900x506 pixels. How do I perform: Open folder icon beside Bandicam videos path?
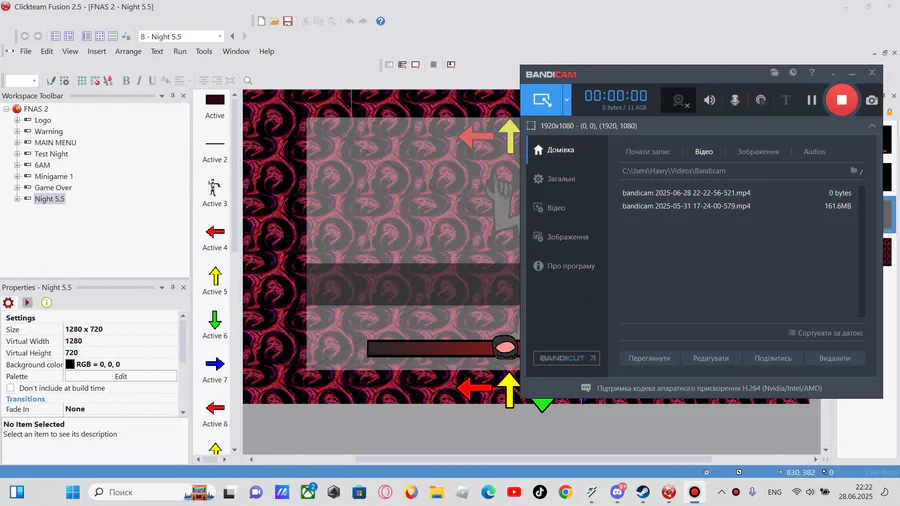tap(854, 170)
